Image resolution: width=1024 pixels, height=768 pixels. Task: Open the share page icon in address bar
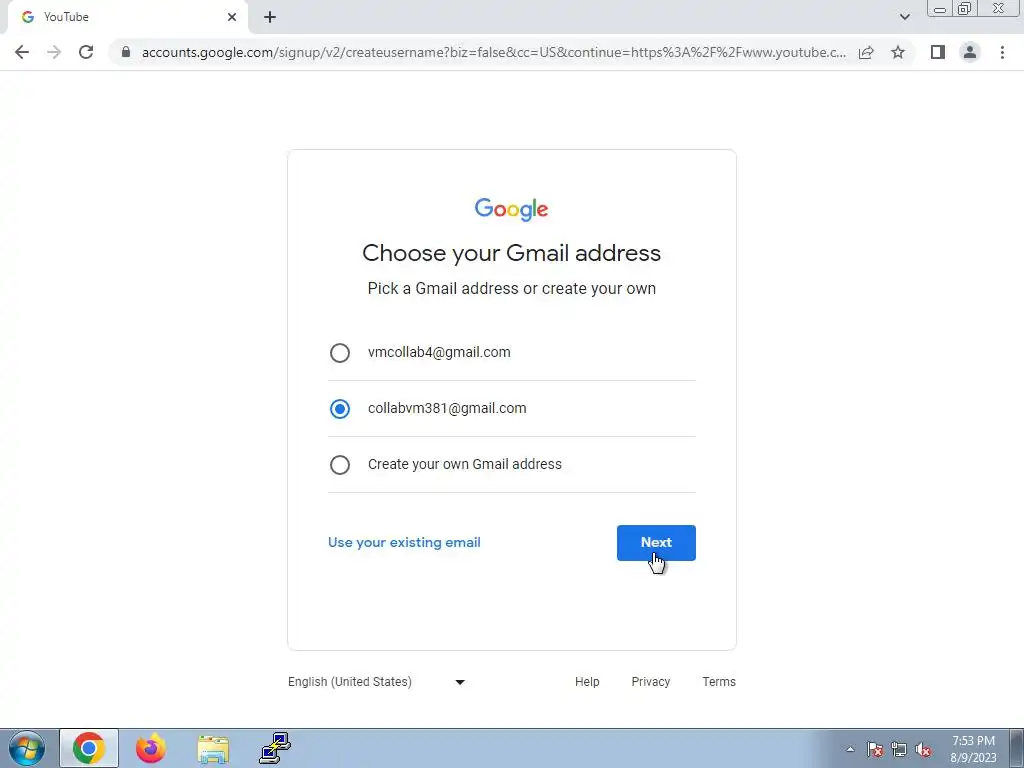(x=866, y=52)
